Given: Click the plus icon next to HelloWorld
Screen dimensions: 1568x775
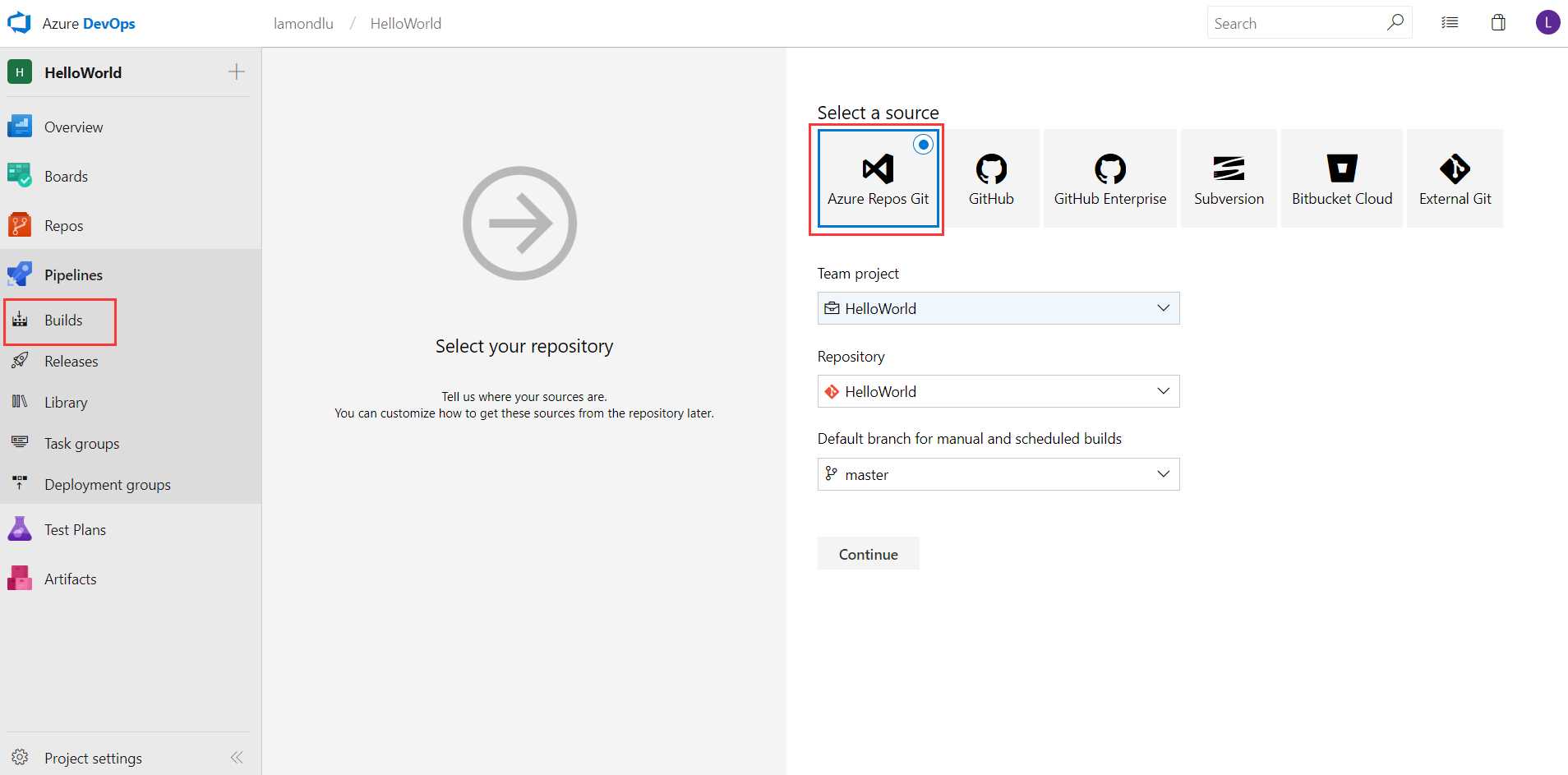Looking at the screenshot, I should (237, 72).
